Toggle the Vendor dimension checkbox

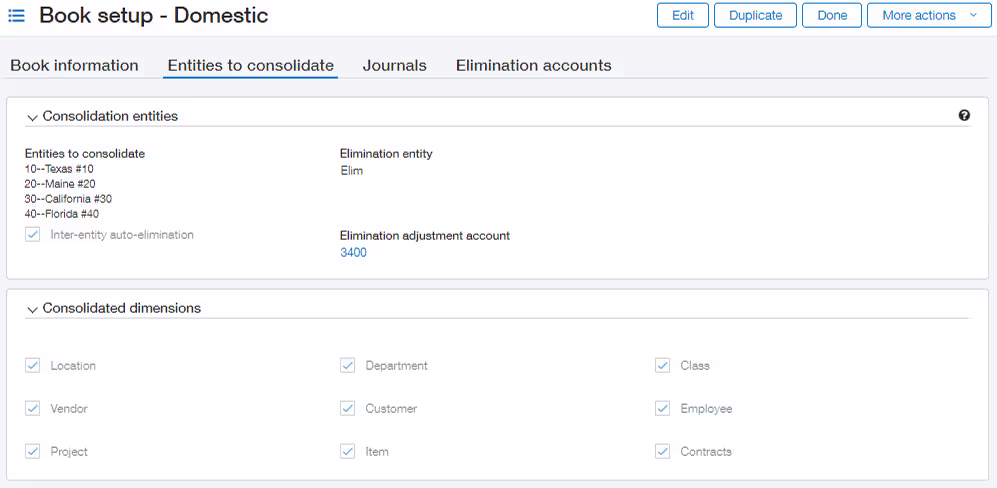pos(32,408)
